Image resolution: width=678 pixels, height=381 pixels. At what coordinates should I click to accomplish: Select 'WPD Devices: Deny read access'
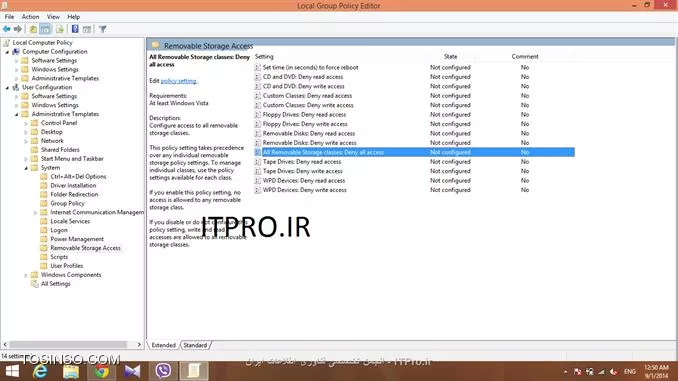[x=304, y=181]
